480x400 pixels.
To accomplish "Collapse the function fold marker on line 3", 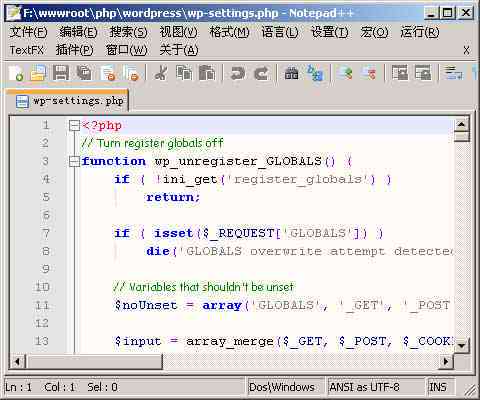I will click(x=74, y=162).
